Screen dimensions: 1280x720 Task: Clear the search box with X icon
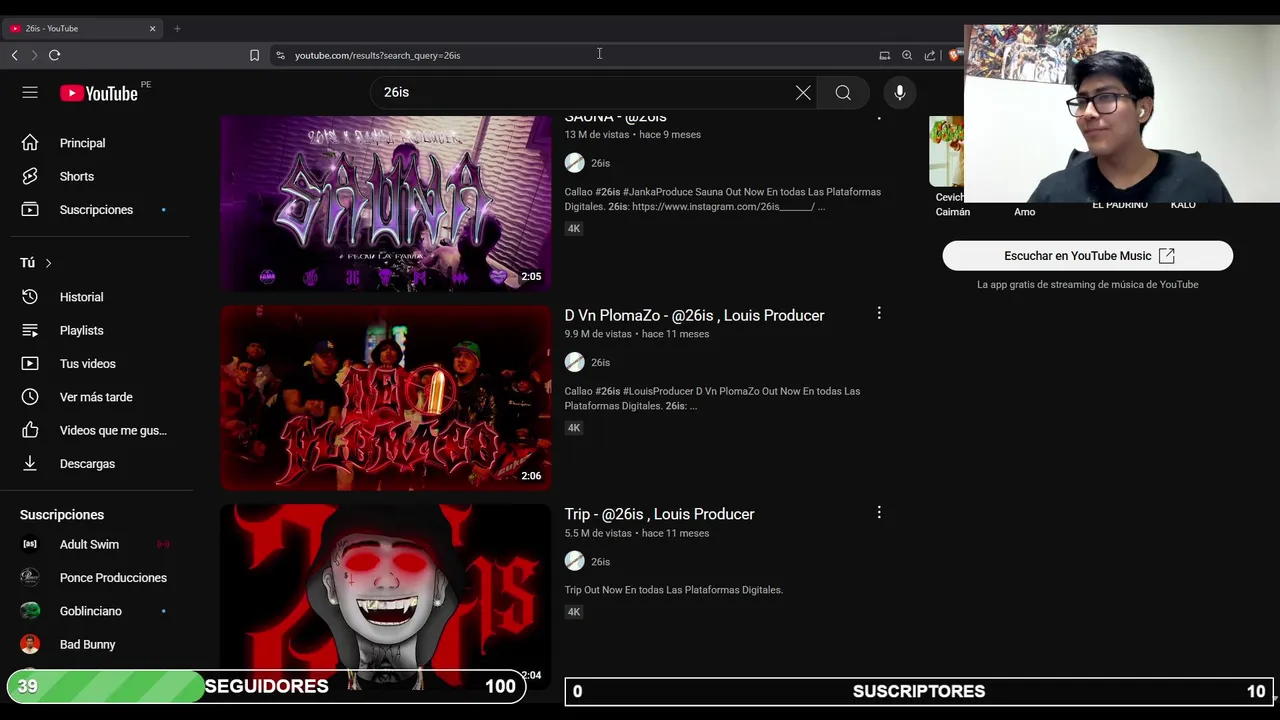pos(803,92)
